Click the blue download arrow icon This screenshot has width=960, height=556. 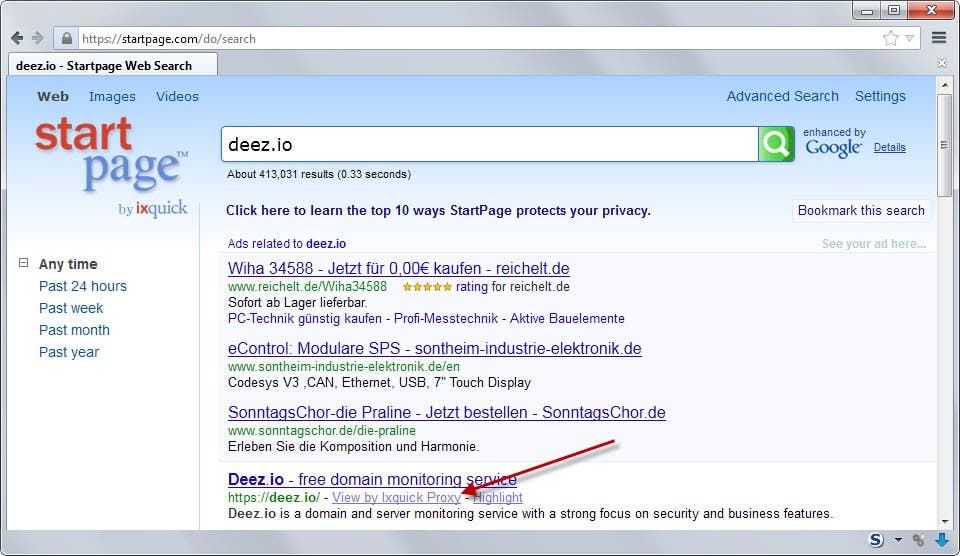click(942, 539)
